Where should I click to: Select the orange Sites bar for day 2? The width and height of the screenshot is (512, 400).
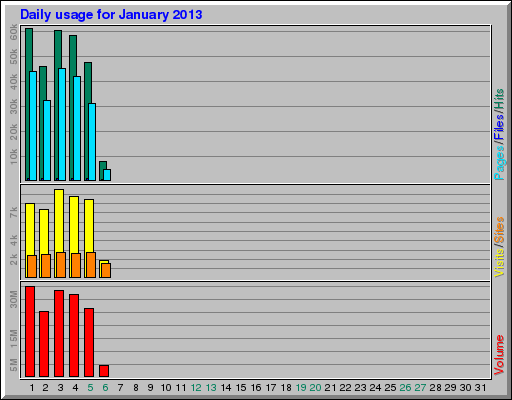pyautogui.click(x=46, y=266)
